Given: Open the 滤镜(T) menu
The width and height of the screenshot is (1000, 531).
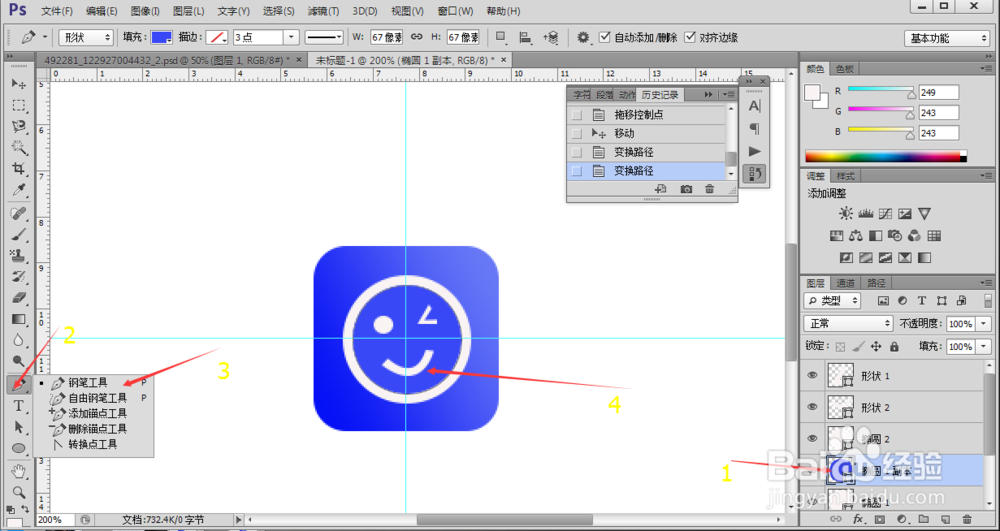Looking at the screenshot, I should [x=323, y=11].
